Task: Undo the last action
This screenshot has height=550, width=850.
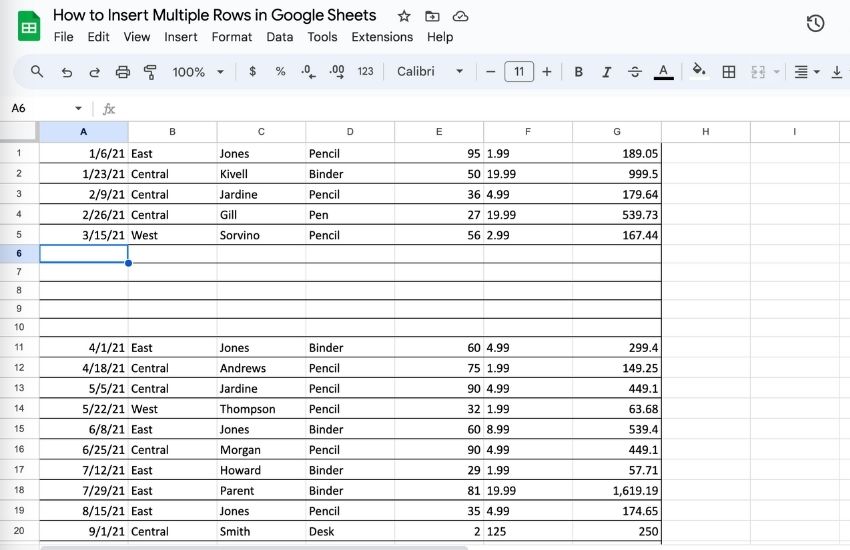Action: 67,72
